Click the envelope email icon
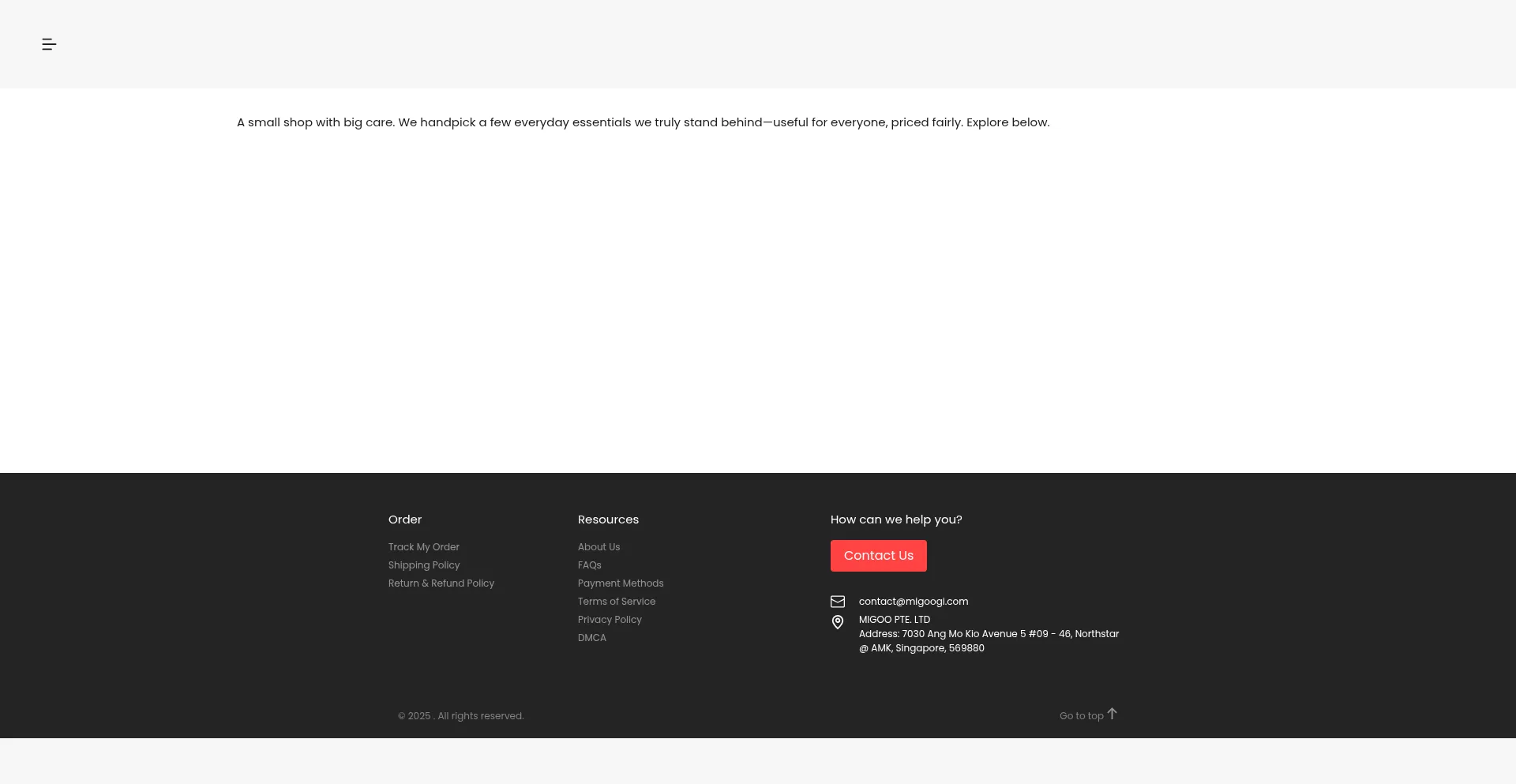This screenshot has width=1516, height=784. click(x=838, y=602)
